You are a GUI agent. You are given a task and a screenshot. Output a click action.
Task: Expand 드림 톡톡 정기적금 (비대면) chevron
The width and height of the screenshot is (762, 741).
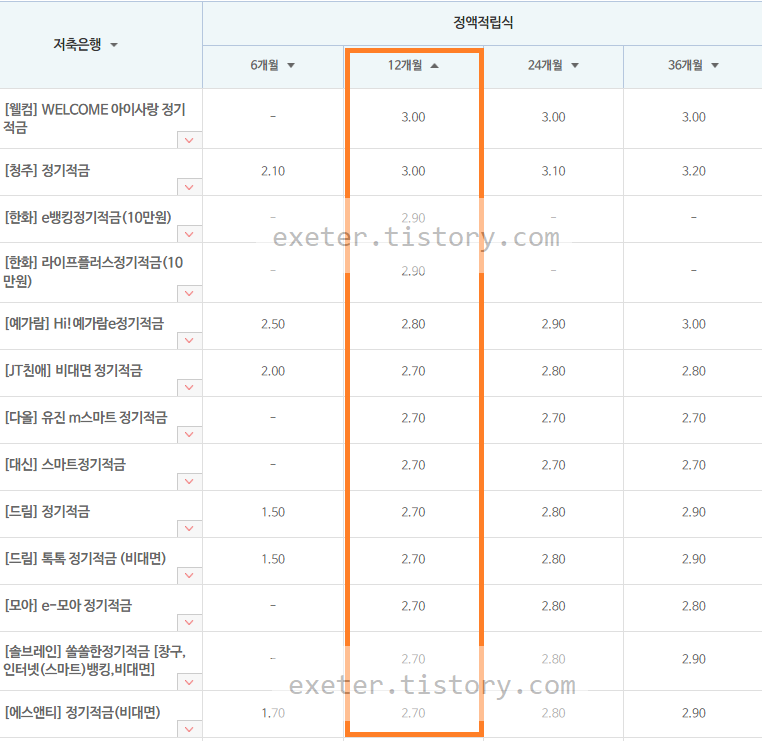coord(190,576)
